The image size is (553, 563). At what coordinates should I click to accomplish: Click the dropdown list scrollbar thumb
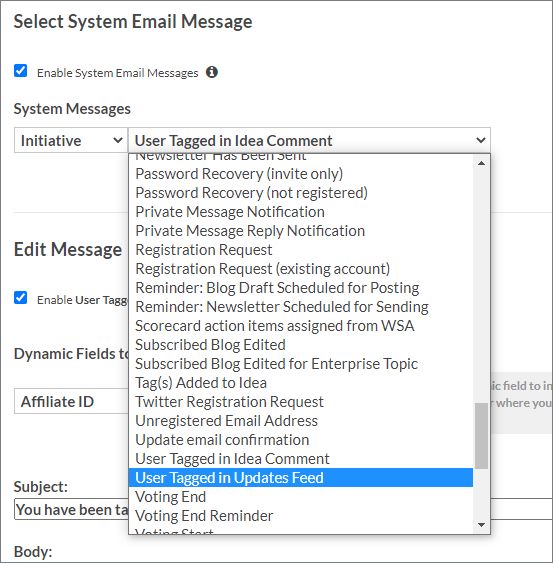[x=482, y=436]
